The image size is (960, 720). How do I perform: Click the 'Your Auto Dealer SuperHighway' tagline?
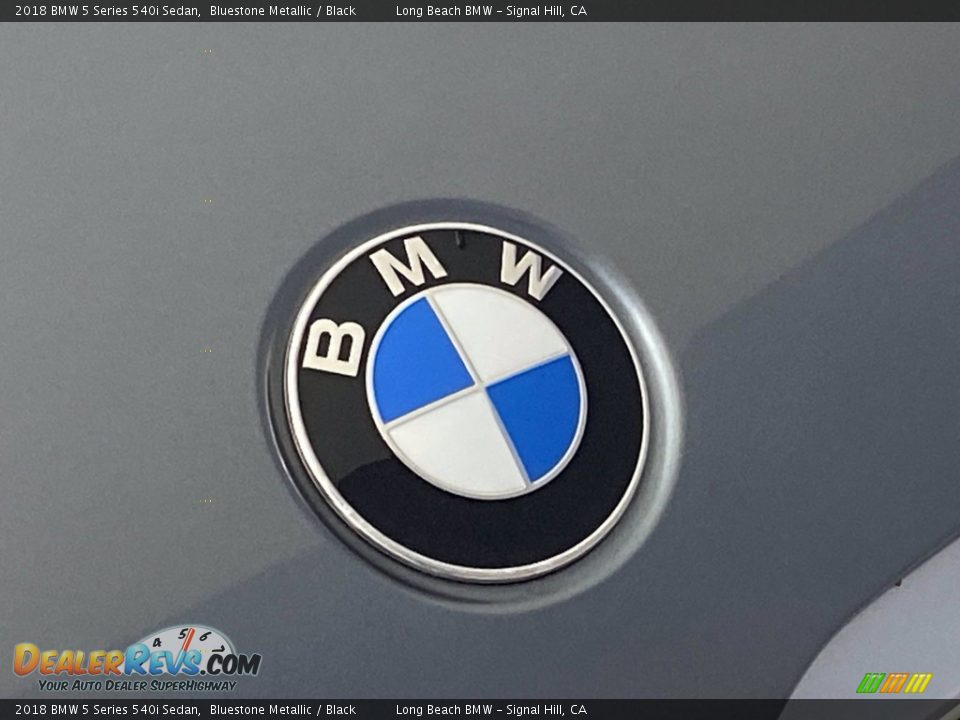click(x=137, y=686)
